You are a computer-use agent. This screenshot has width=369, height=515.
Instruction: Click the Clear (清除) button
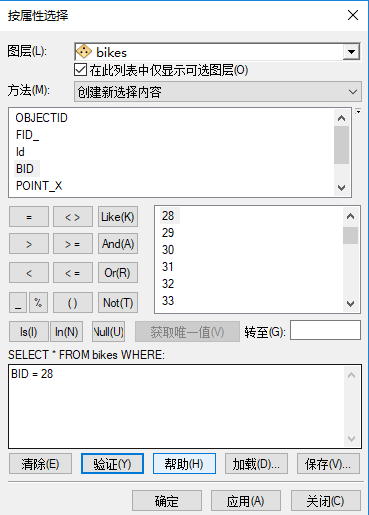click(x=40, y=464)
